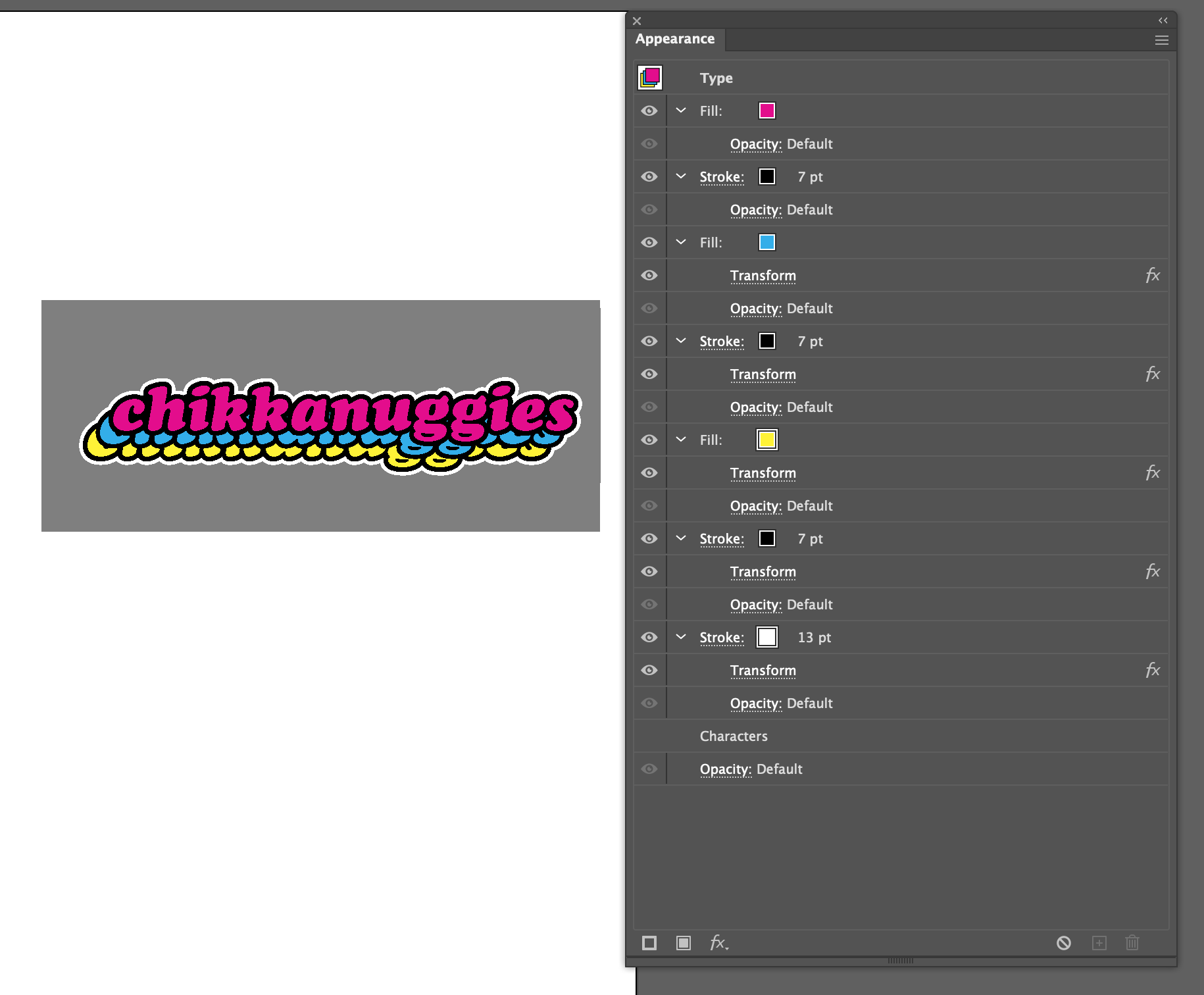1204x995 pixels.
Task: Click fx icon on blue fill's Transform
Action: coord(1152,275)
